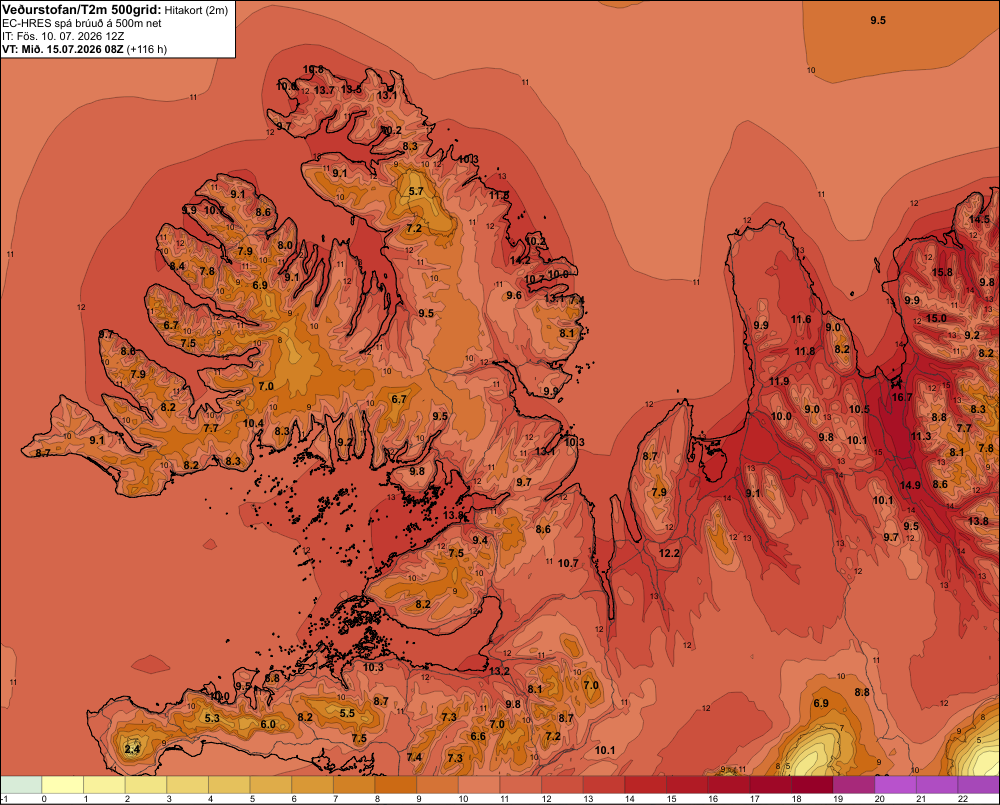Screen dimensions: 1000x805
Task: Click the 15.0 temperature label
Action: 936,318
